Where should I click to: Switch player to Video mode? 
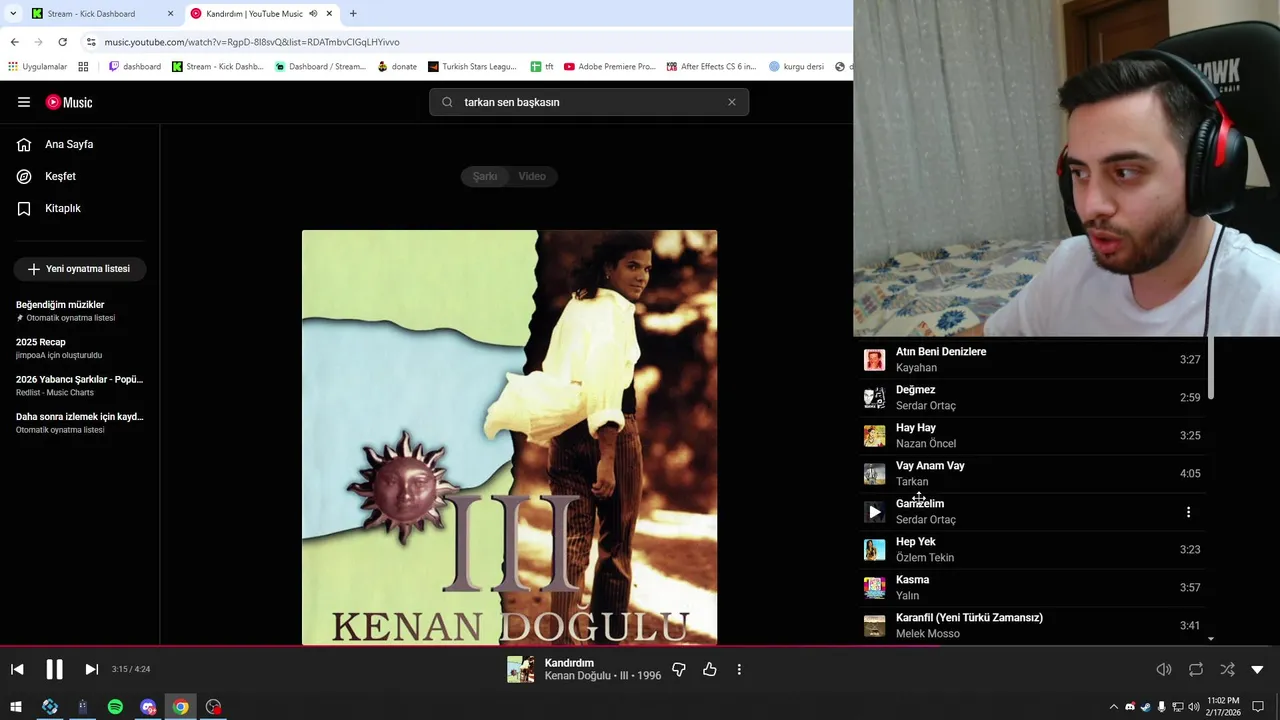pos(532,176)
